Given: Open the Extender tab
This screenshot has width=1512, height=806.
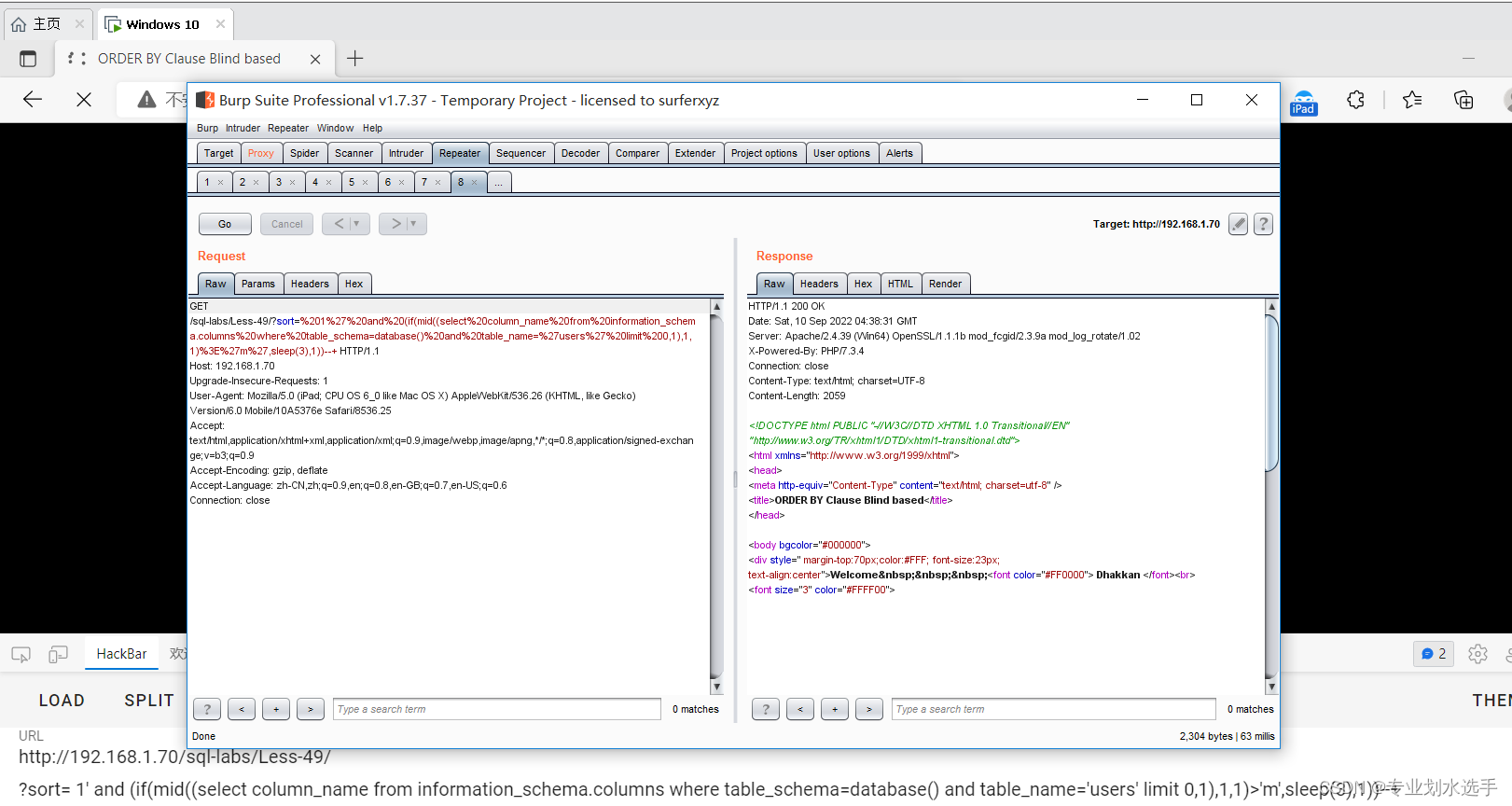Looking at the screenshot, I should [695, 153].
